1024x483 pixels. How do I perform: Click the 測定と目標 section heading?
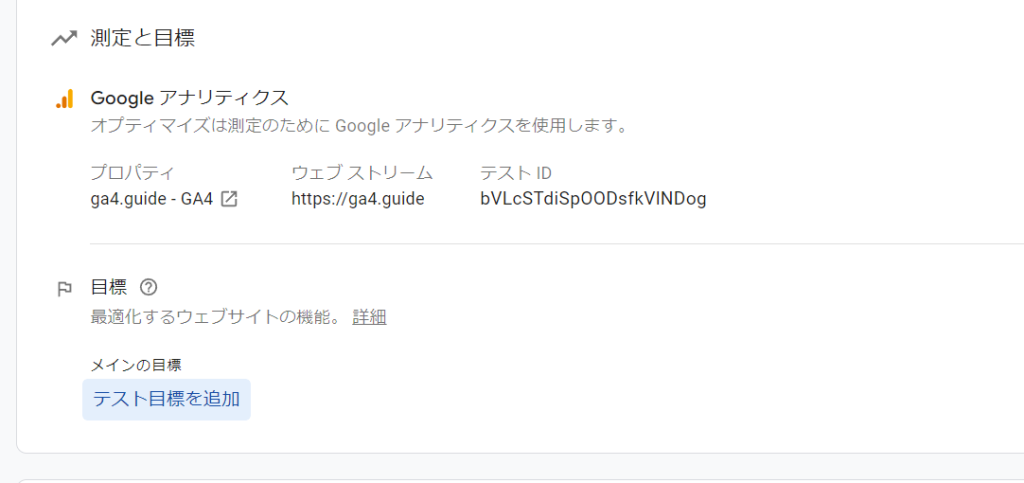[x=142, y=38]
